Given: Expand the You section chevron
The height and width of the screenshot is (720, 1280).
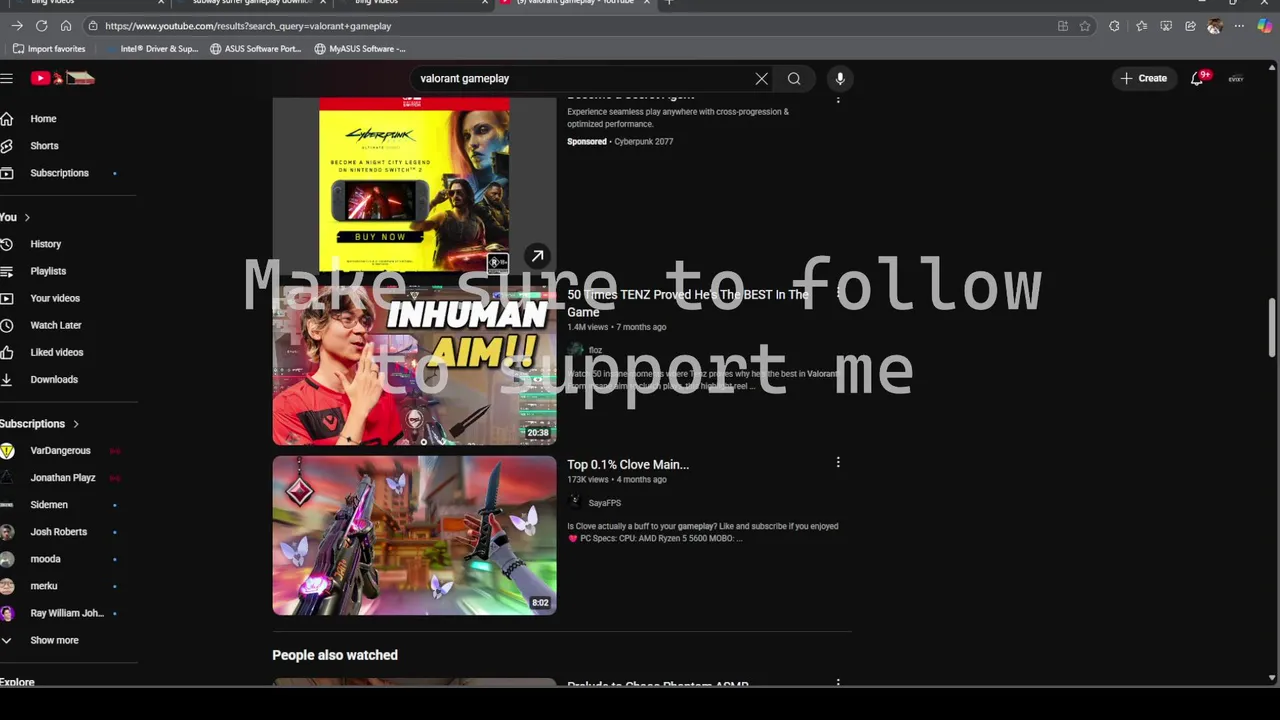Looking at the screenshot, I should 27,217.
